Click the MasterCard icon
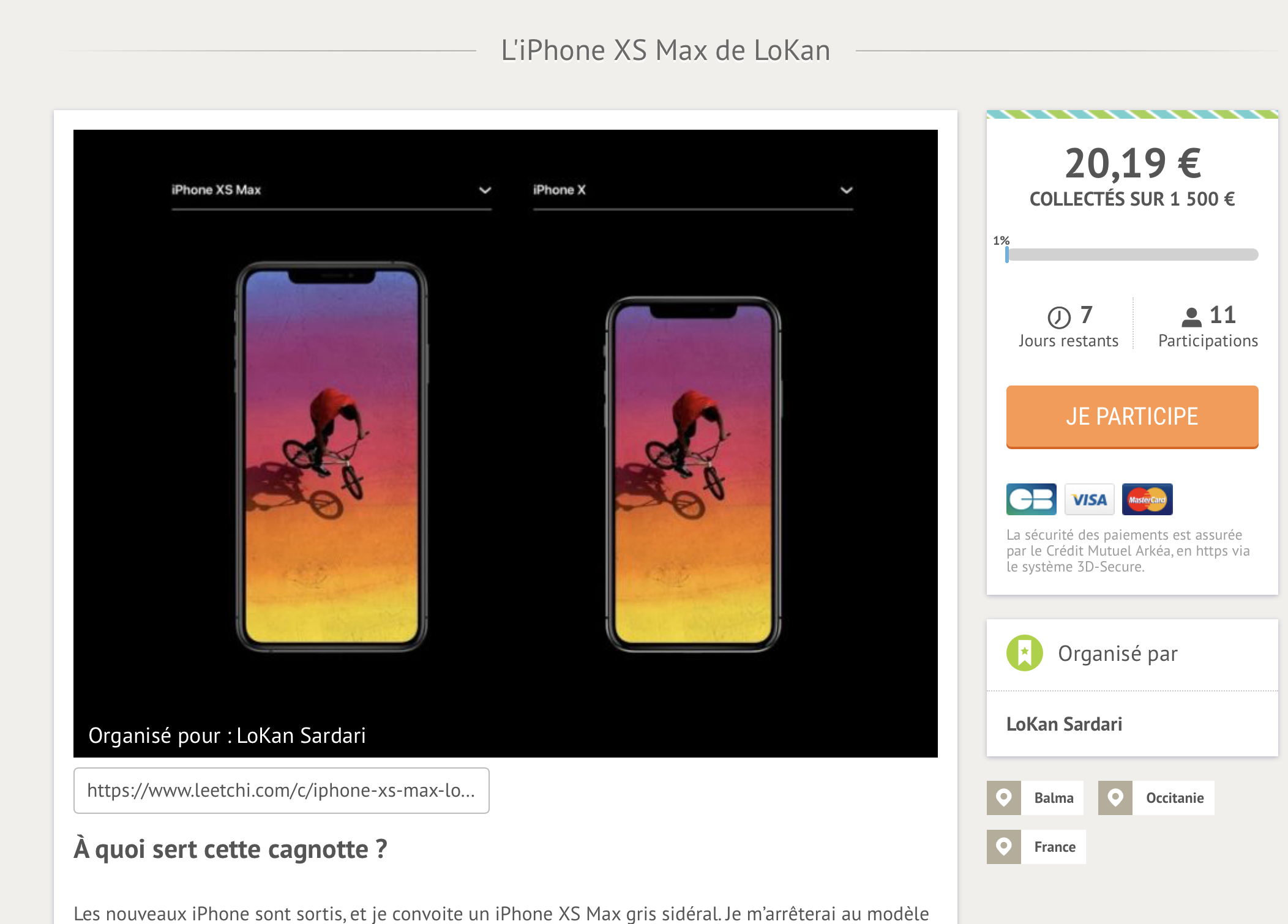Screen dimensions: 1288x924 coord(1147,499)
